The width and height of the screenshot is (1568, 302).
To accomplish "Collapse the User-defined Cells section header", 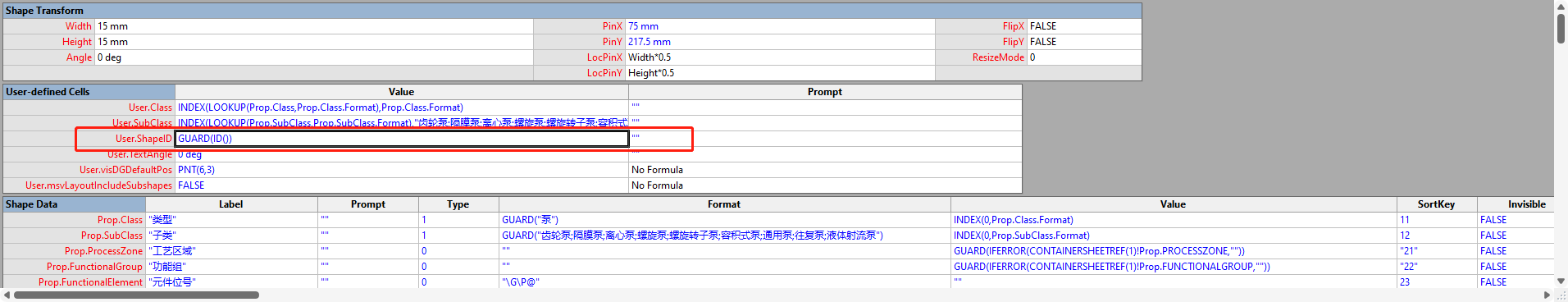I will [89, 92].
